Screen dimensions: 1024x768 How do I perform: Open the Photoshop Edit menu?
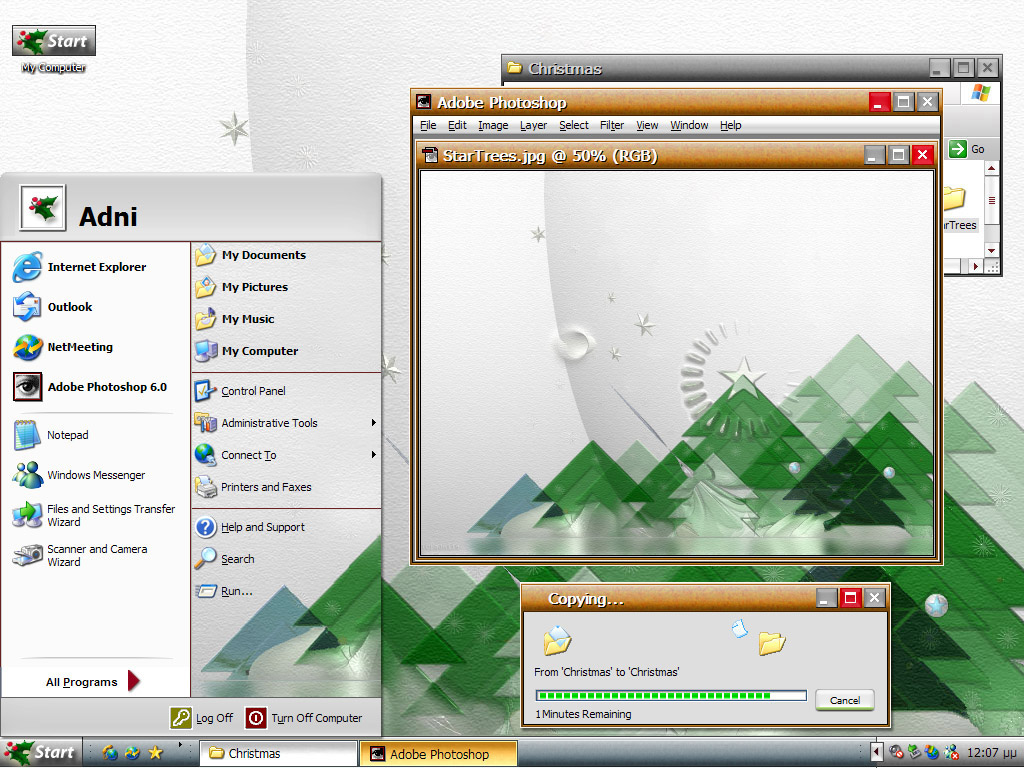tap(457, 125)
